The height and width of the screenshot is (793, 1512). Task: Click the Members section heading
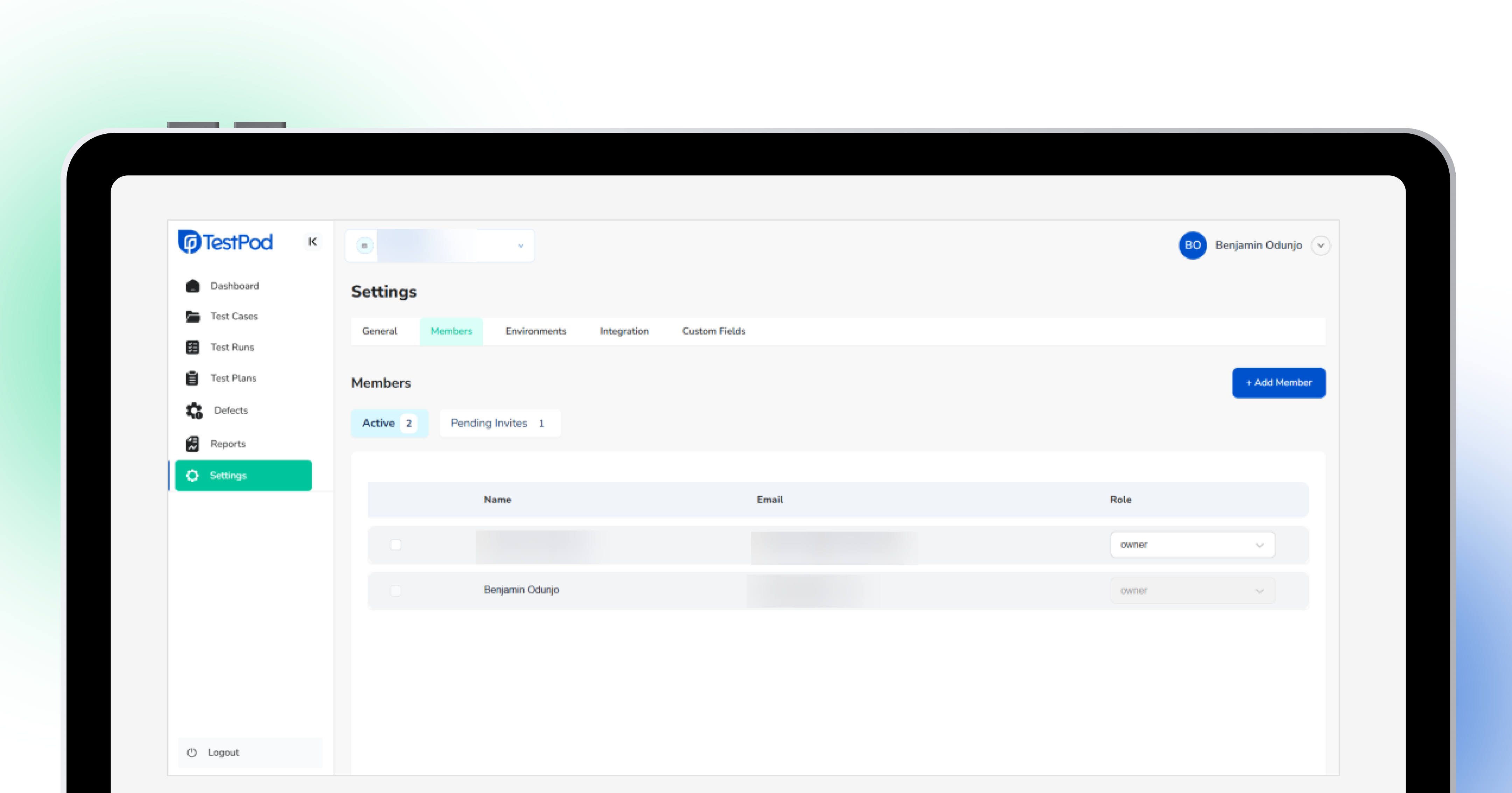pyautogui.click(x=381, y=383)
